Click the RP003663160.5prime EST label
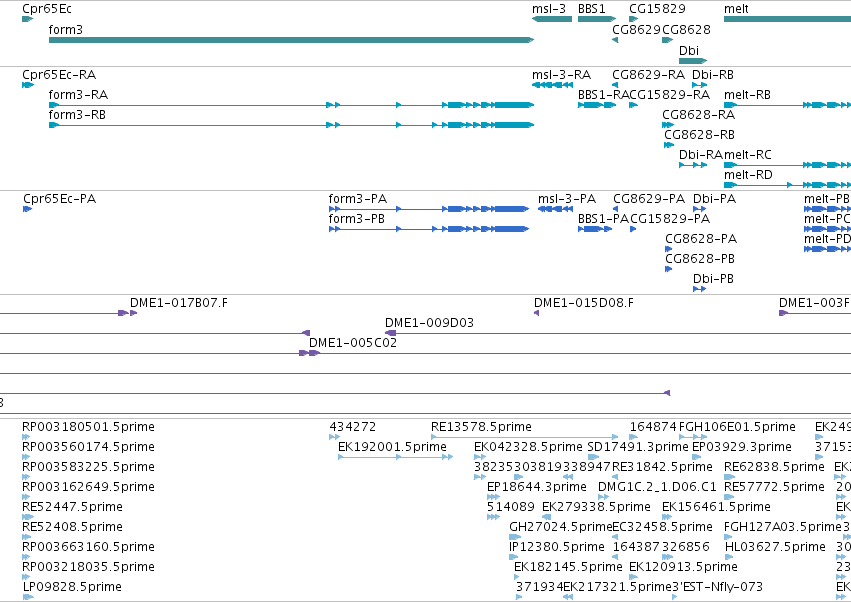This screenshot has width=851, height=602. tap(88, 547)
